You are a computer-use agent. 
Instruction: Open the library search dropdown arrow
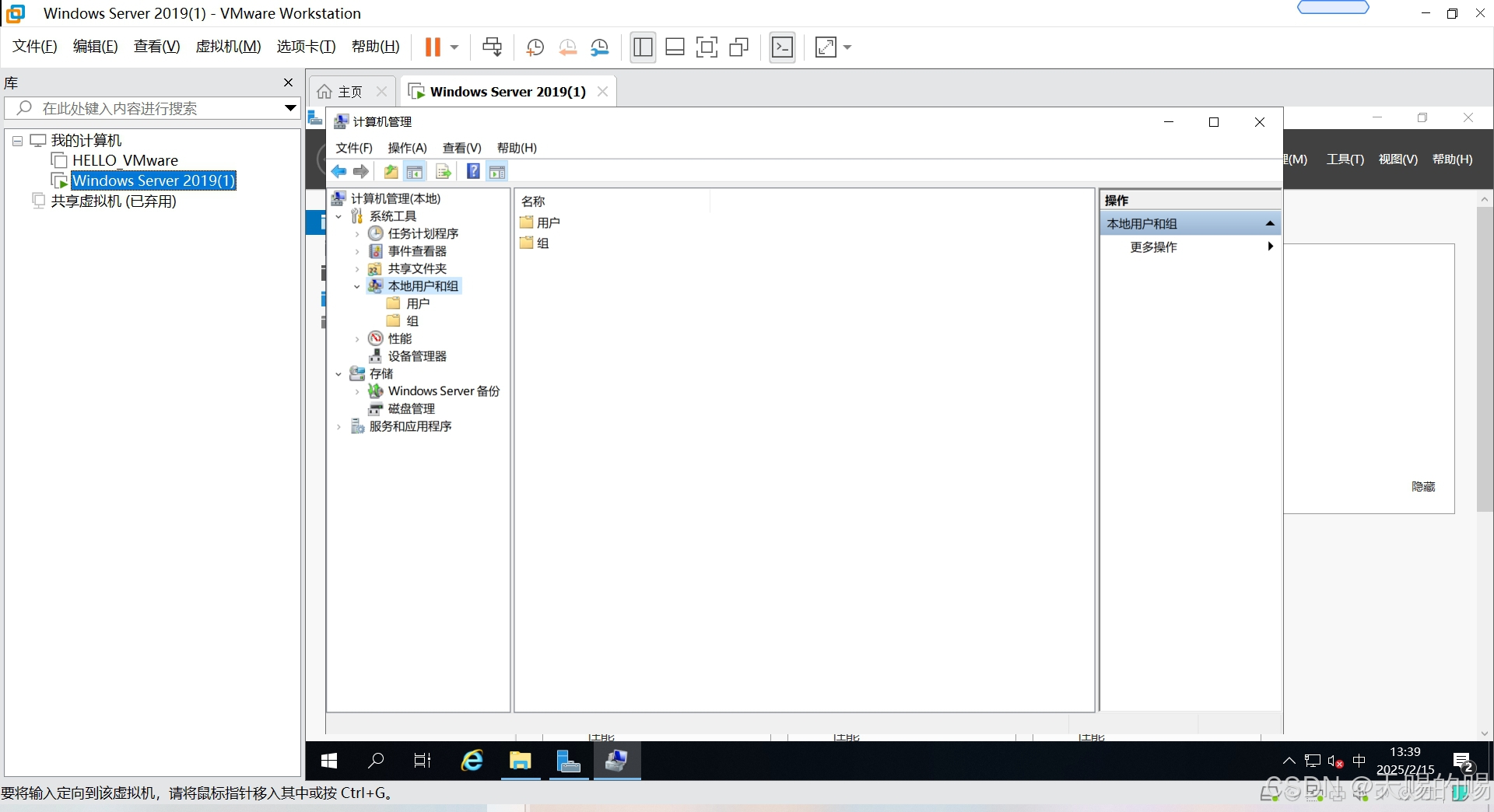(290, 108)
